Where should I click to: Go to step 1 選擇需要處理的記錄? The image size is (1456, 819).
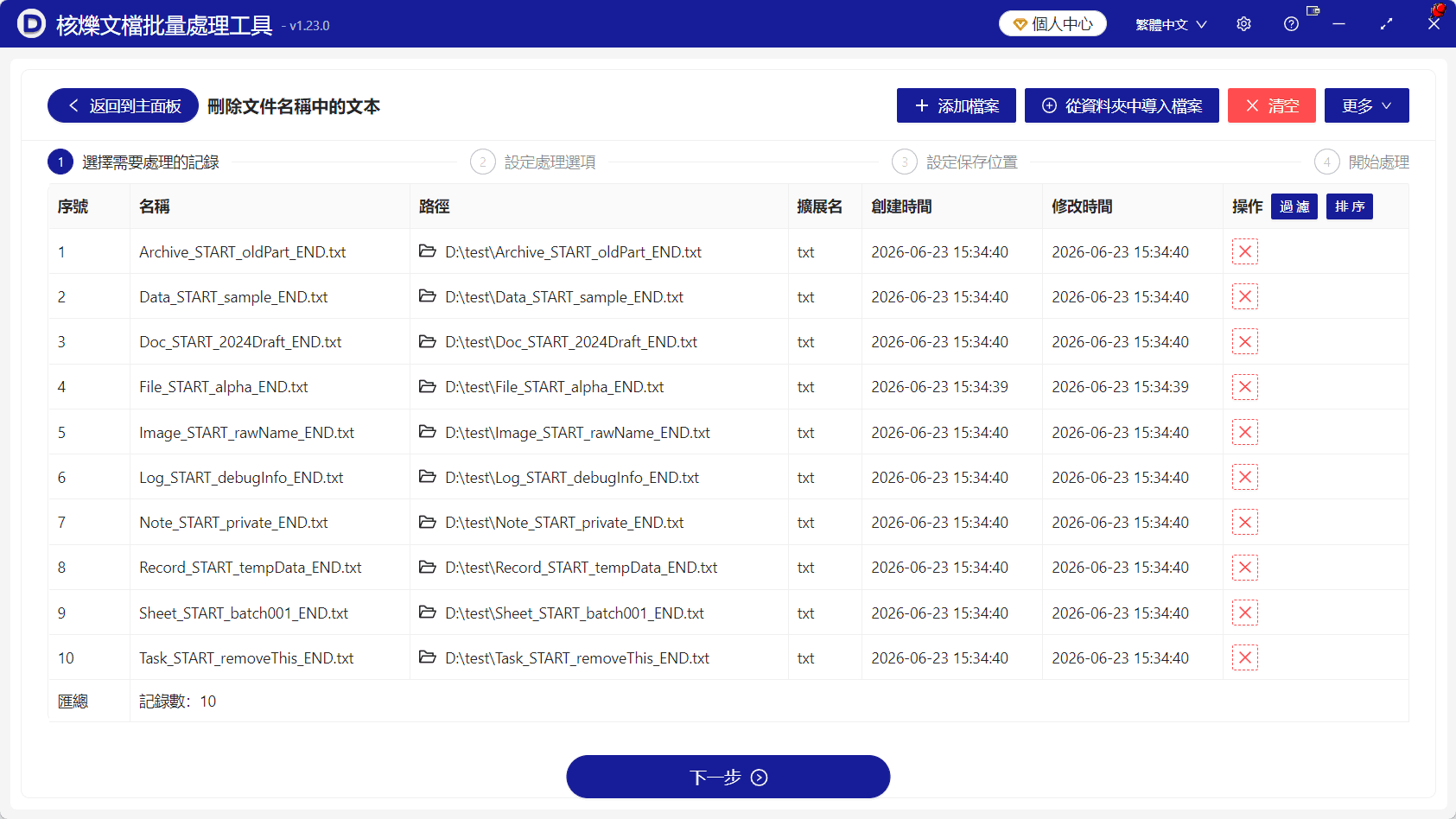pos(133,162)
